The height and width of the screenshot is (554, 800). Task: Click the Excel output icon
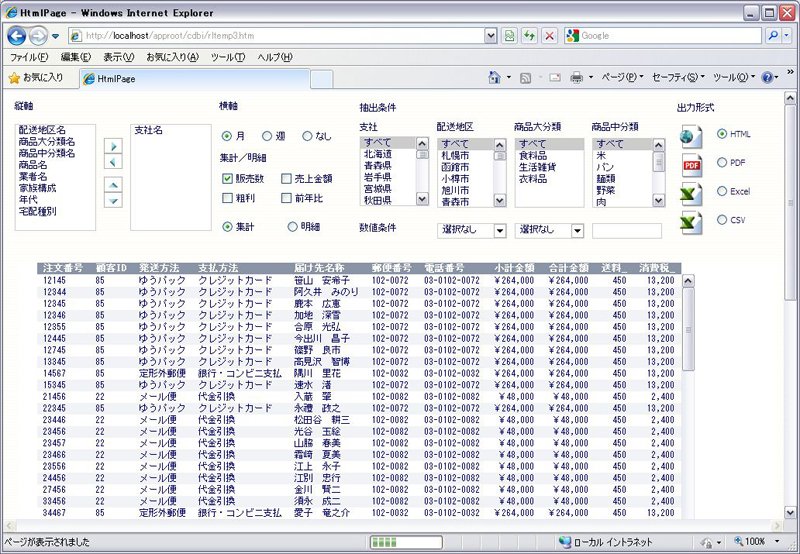691,194
